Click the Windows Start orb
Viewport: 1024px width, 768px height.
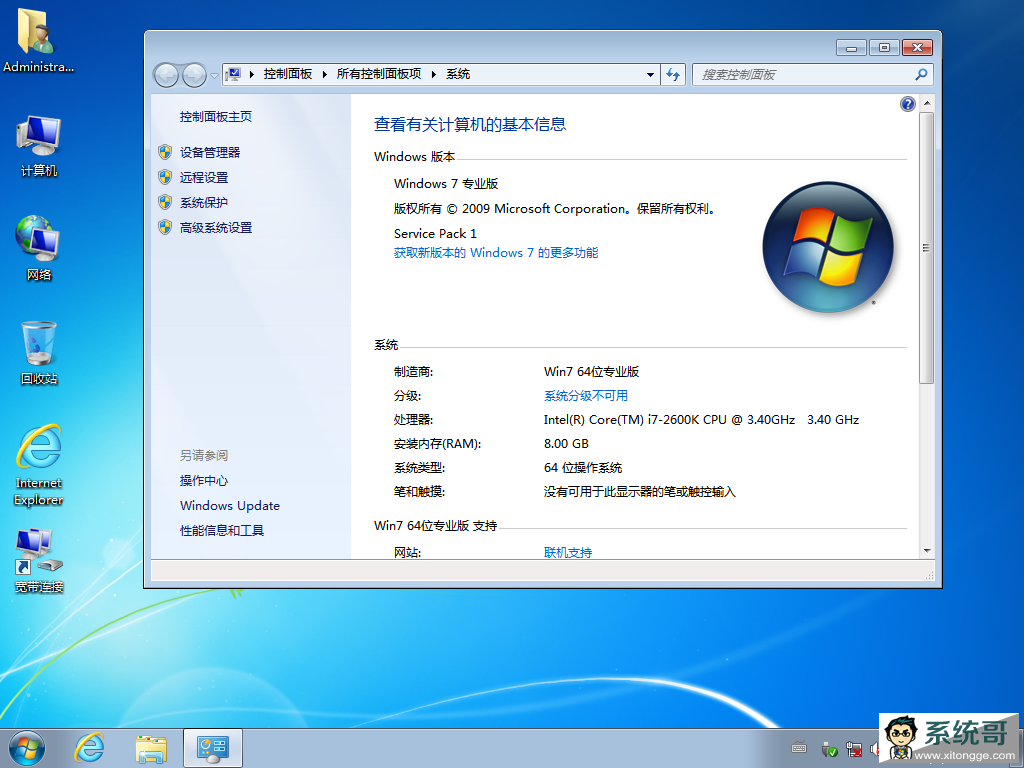click(x=27, y=748)
